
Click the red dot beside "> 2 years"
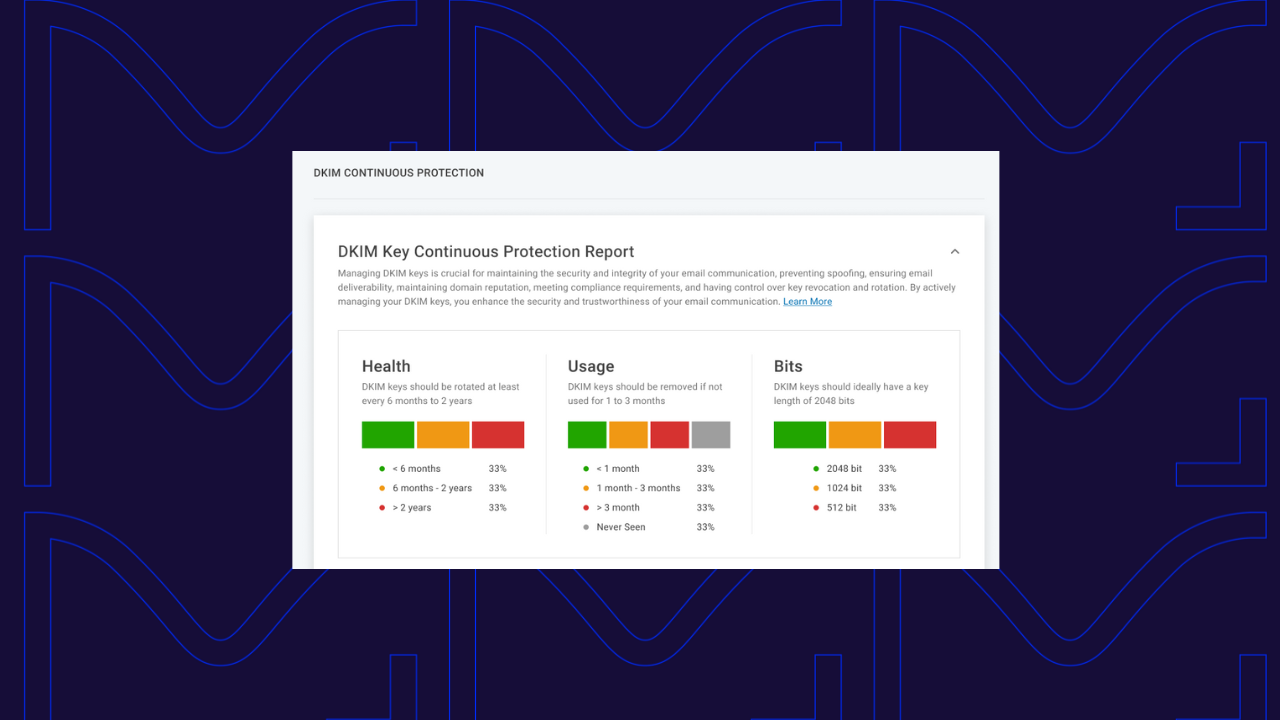[383, 507]
